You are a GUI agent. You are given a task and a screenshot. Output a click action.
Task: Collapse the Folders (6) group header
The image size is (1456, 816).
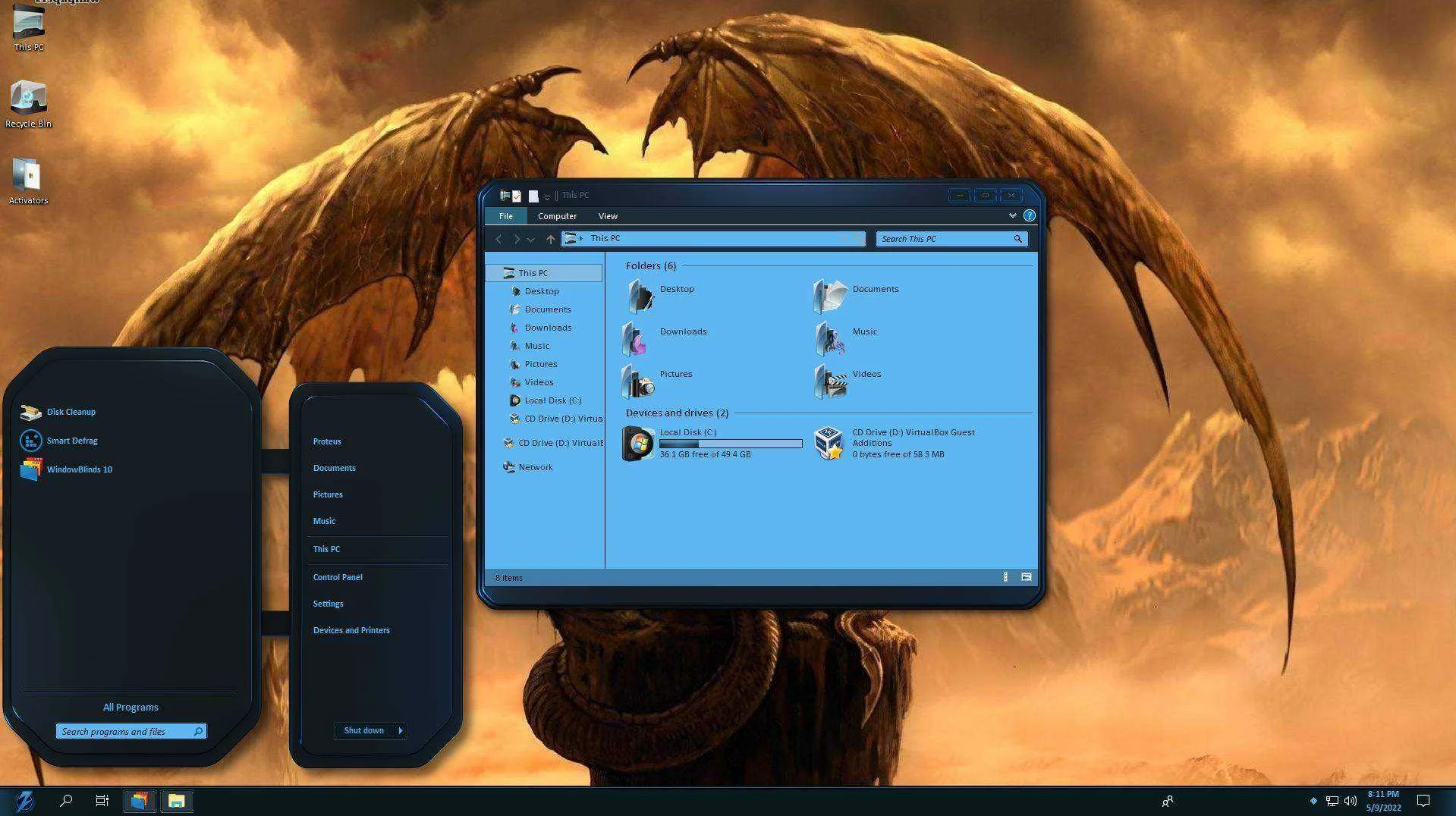[x=650, y=266]
